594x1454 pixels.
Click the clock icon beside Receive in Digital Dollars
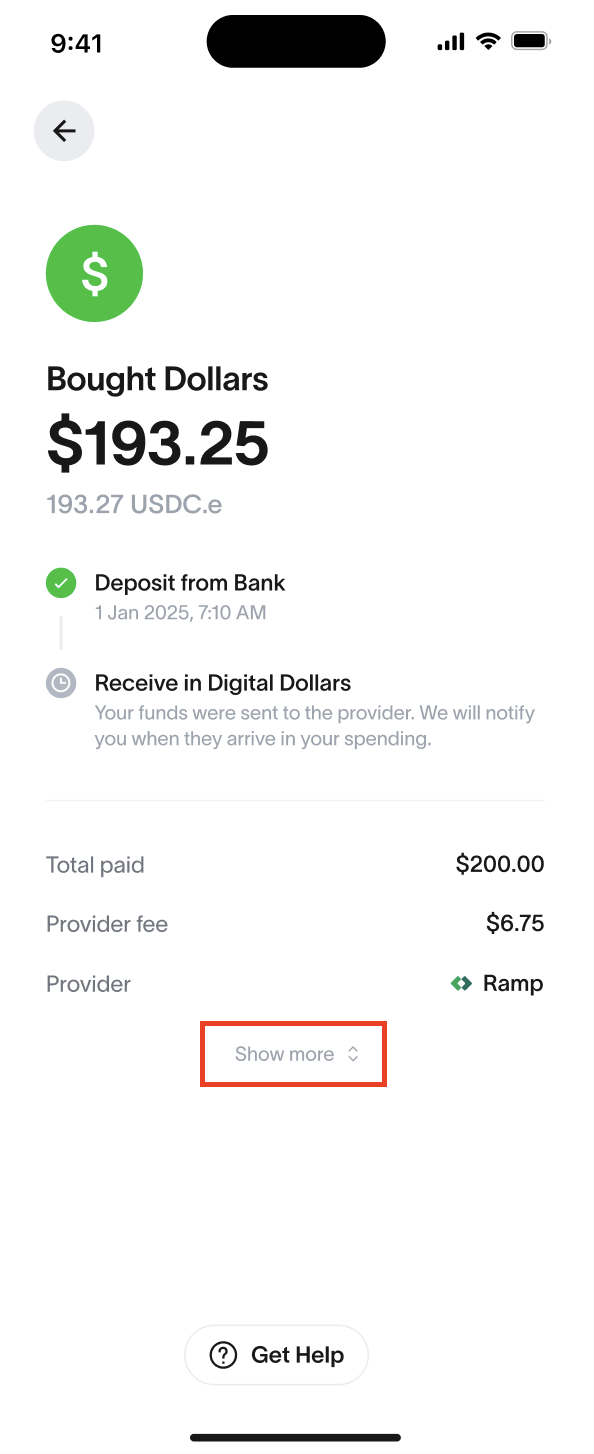pyautogui.click(x=61, y=683)
